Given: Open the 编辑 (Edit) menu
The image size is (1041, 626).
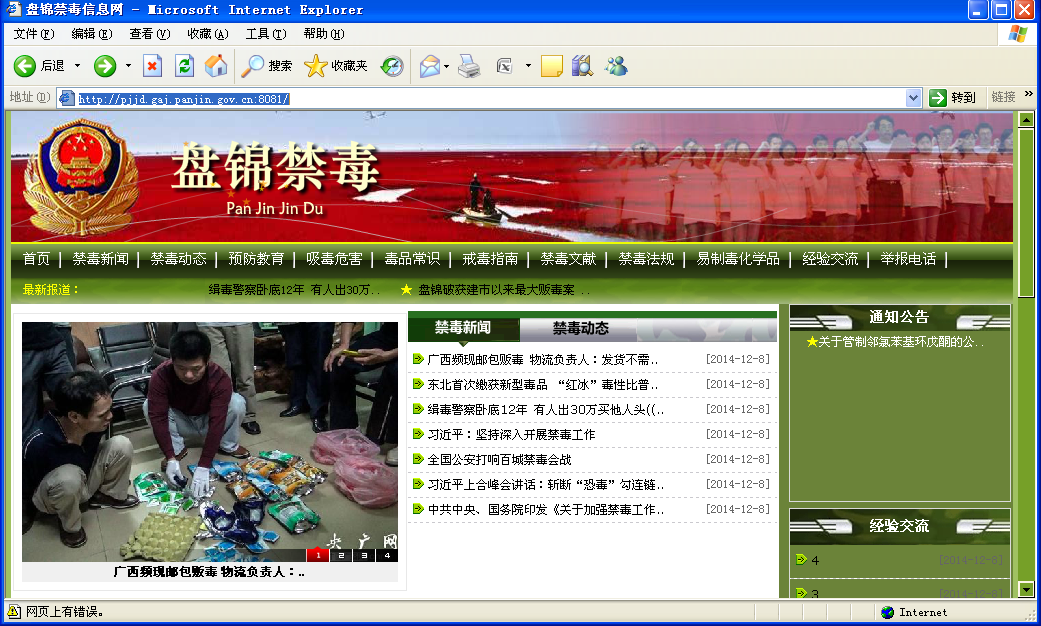Looking at the screenshot, I should (92, 34).
